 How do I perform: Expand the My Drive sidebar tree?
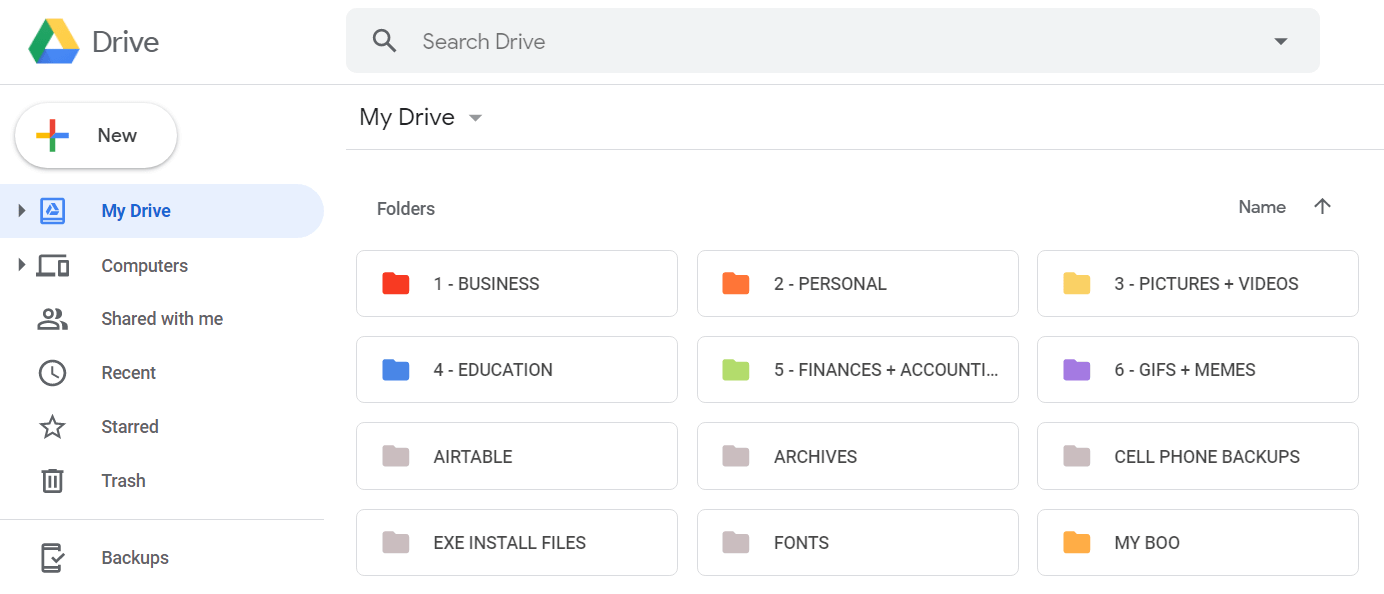click(x=22, y=210)
